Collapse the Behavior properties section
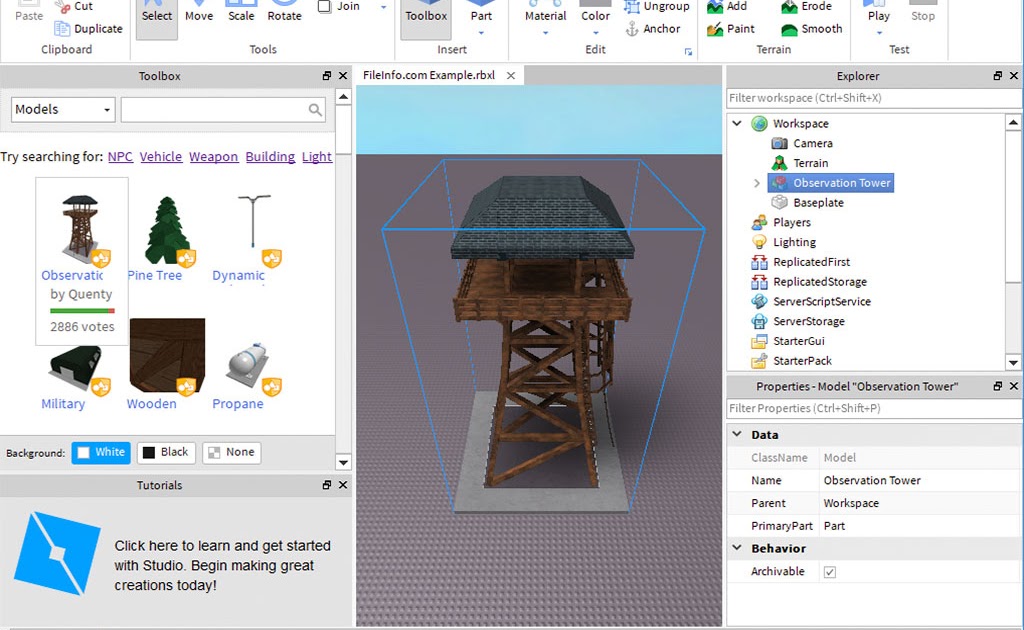This screenshot has height=630, width=1024. 737,548
